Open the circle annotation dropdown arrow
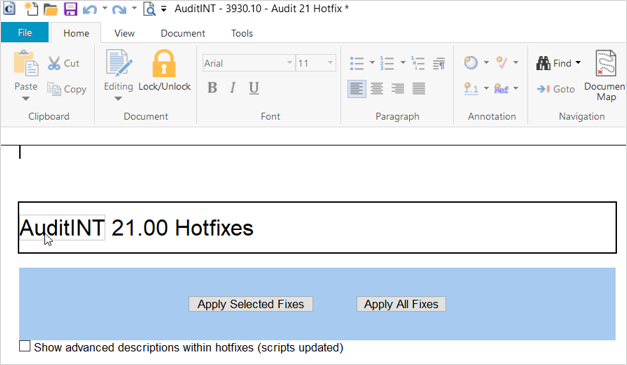627x365 pixels. pos(486,62)
